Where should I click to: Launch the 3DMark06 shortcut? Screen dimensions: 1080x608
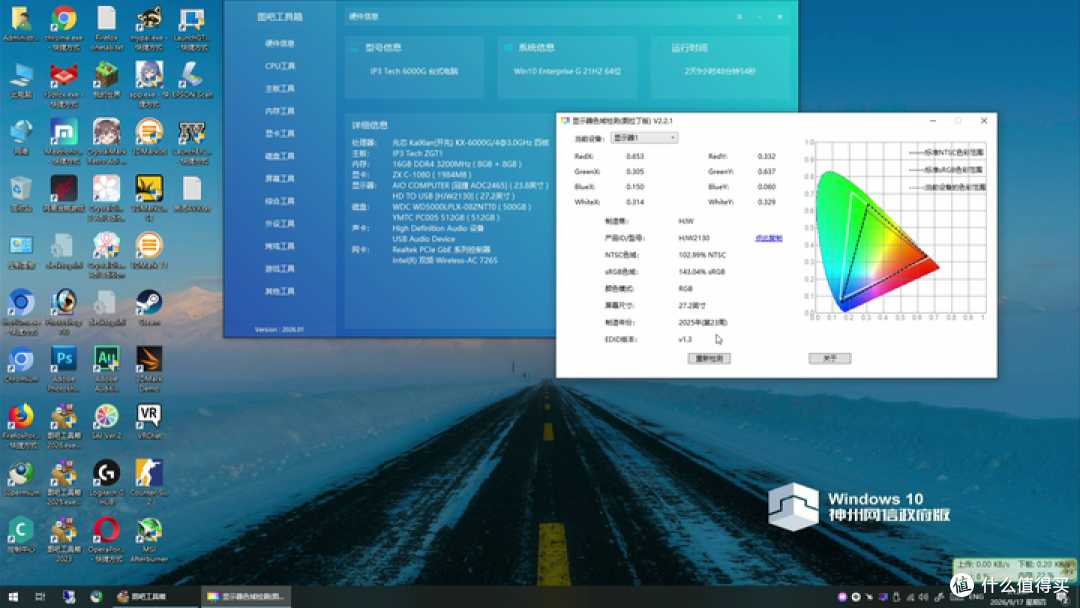pyautogui.click(x=149, y=137)
